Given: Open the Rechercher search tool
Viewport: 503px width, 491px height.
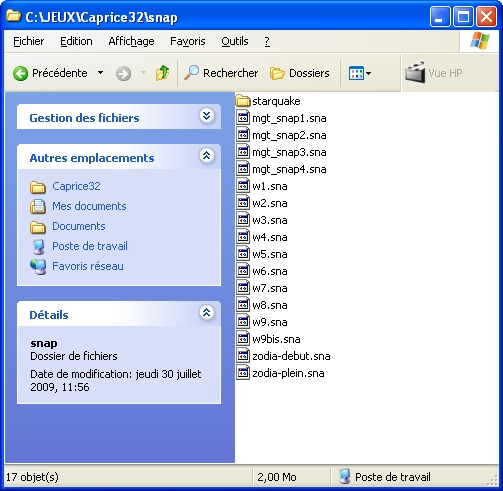Looking at the screenshot, I should point(221,73).
